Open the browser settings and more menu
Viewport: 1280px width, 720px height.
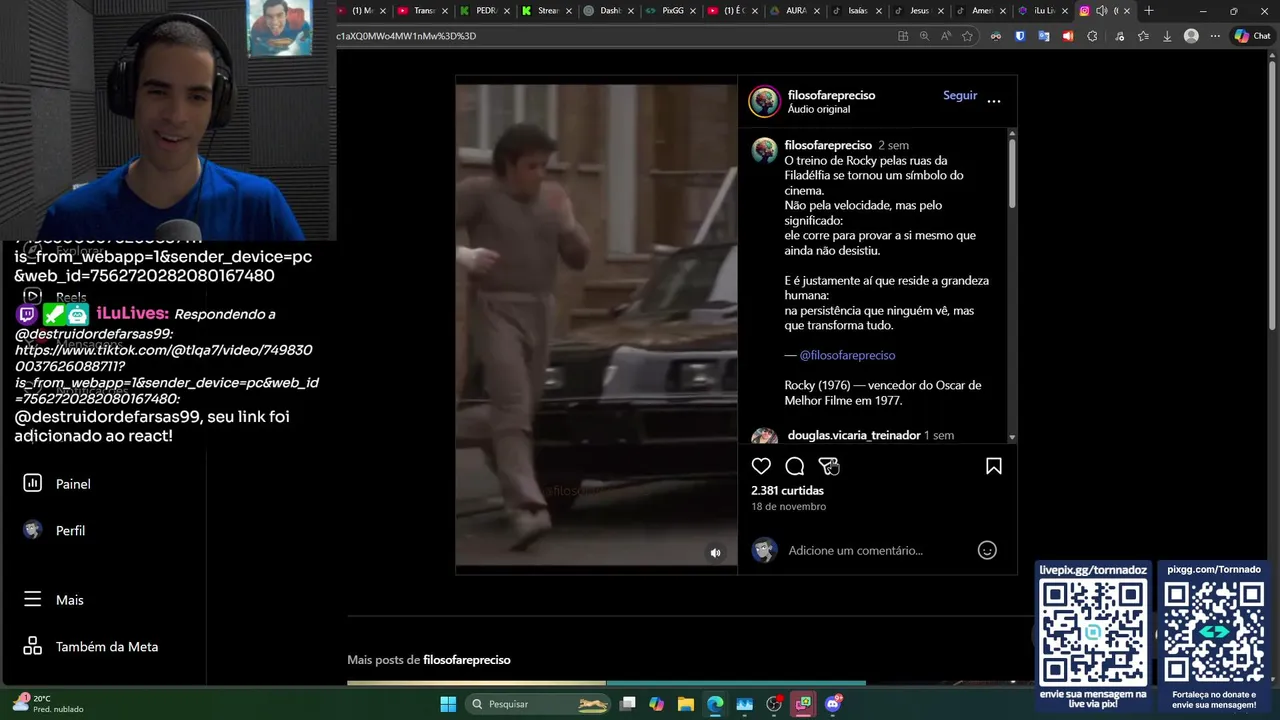coord(1215,36)
